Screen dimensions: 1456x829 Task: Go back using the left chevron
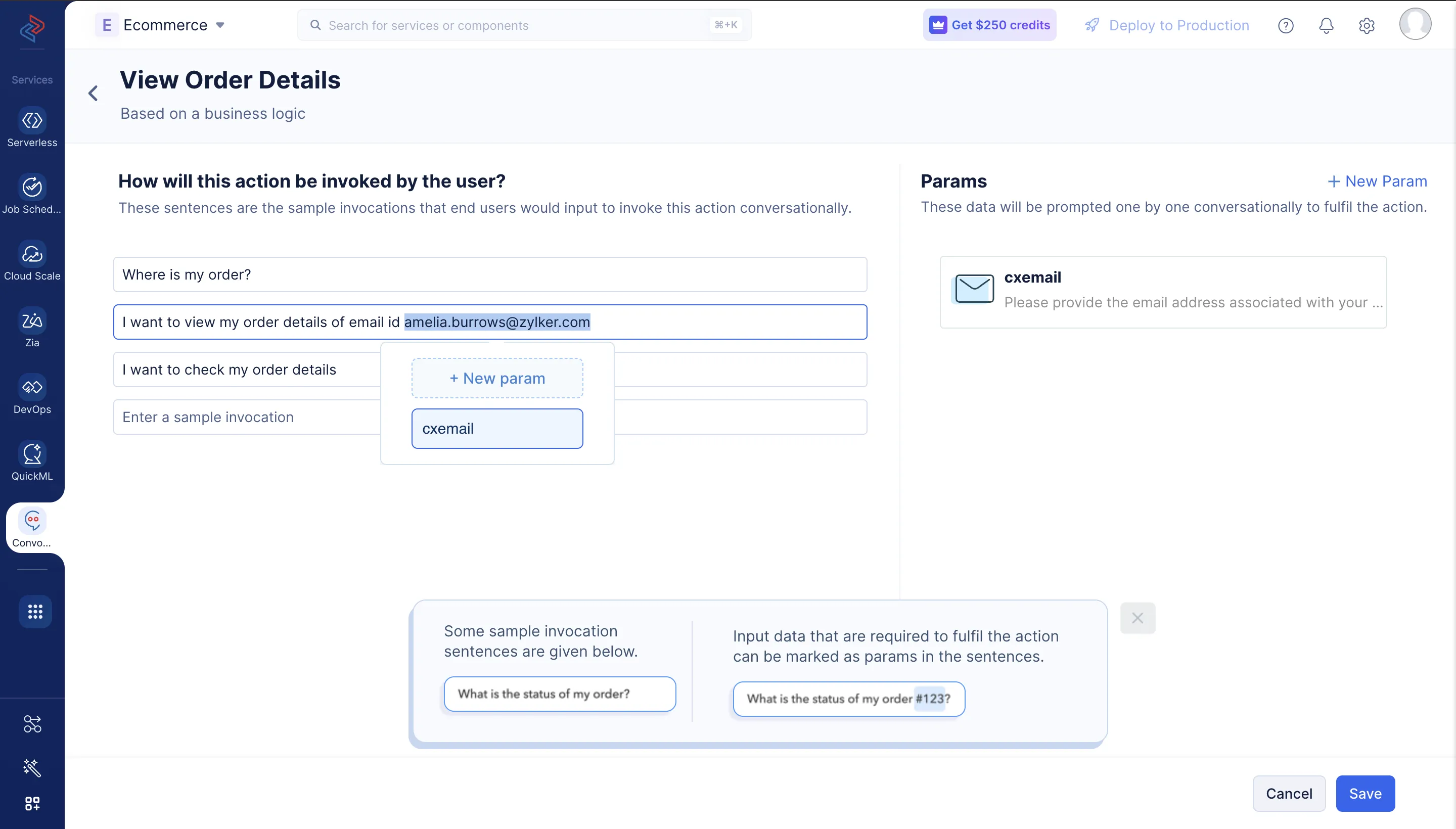[x=94, y=94]
